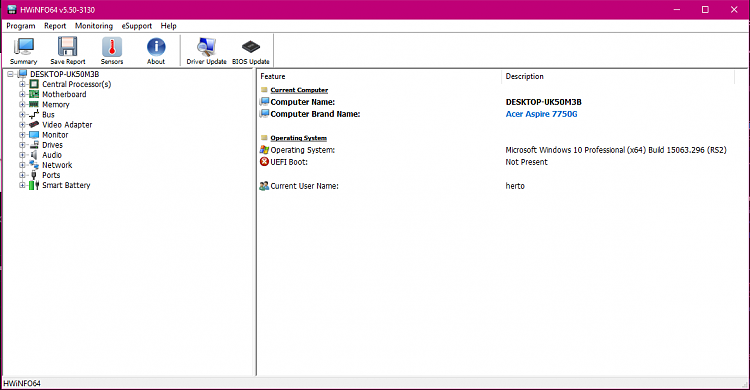The image size is (750, 390).
Task: Click the Ports plug icon
Action: click(34, 175)
